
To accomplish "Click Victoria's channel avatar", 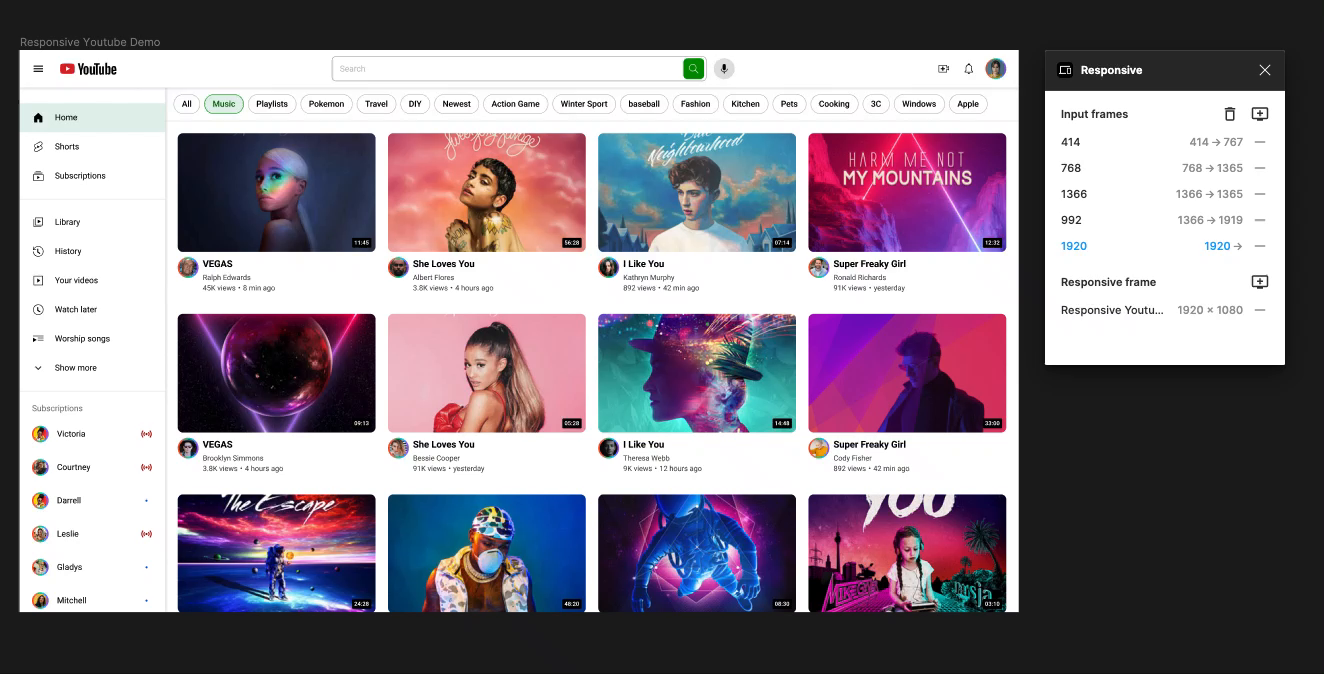I will [40, 434].
